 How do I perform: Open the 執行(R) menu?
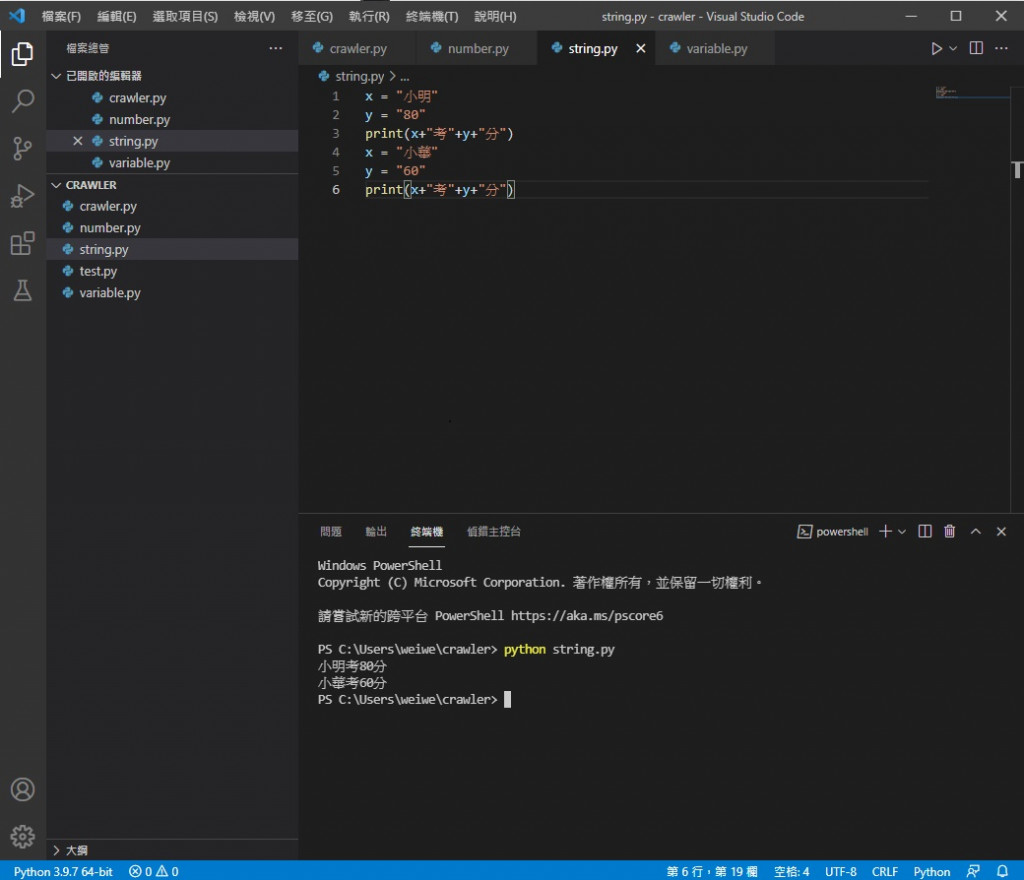tap(369, 16)
